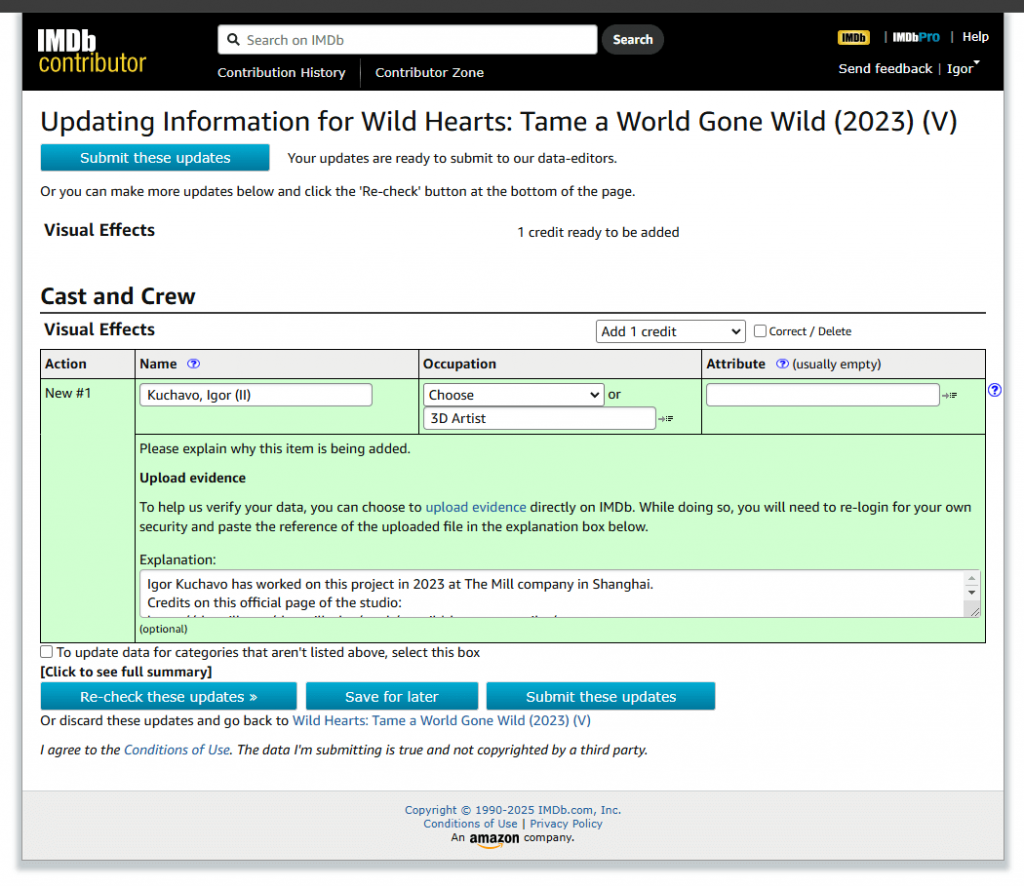Click the '(optional)' label under explanation
This screenshot has height=886, width=1024.
[163, 629]
